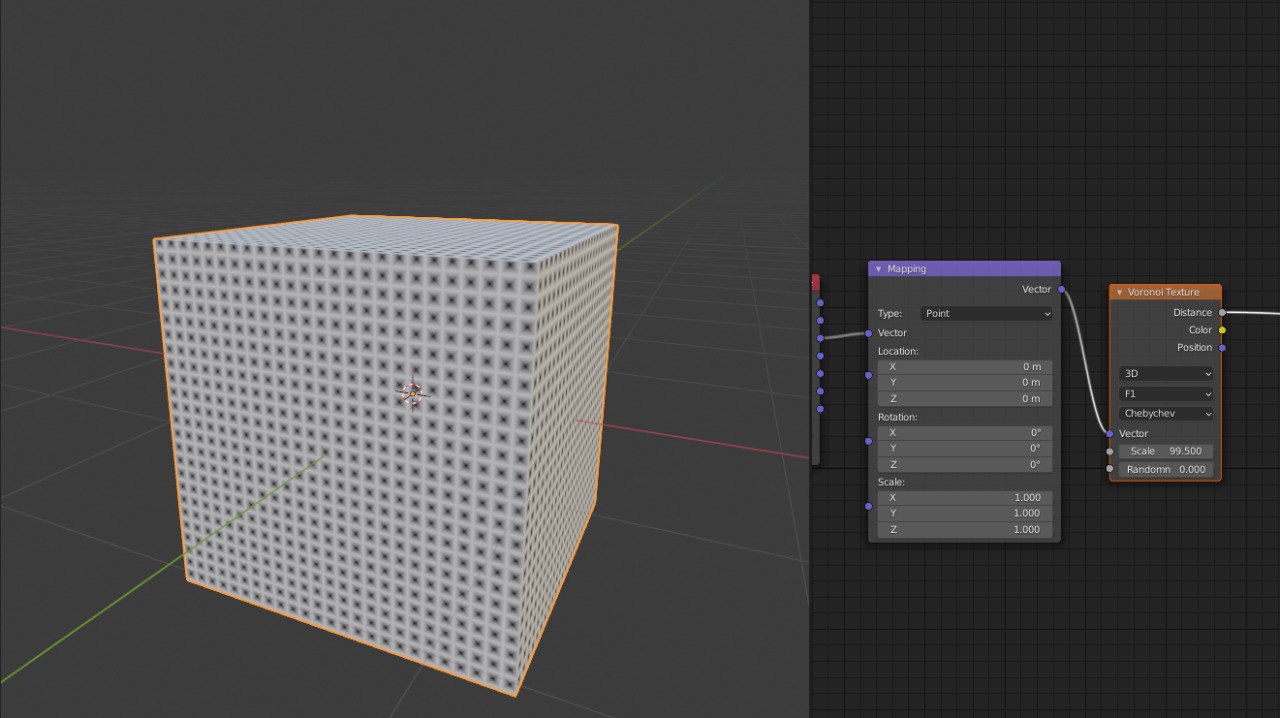Click the Mapping node's Vector output socket
The width and height of the screenshot is (1280, 718).
(x=1061, y=290)
